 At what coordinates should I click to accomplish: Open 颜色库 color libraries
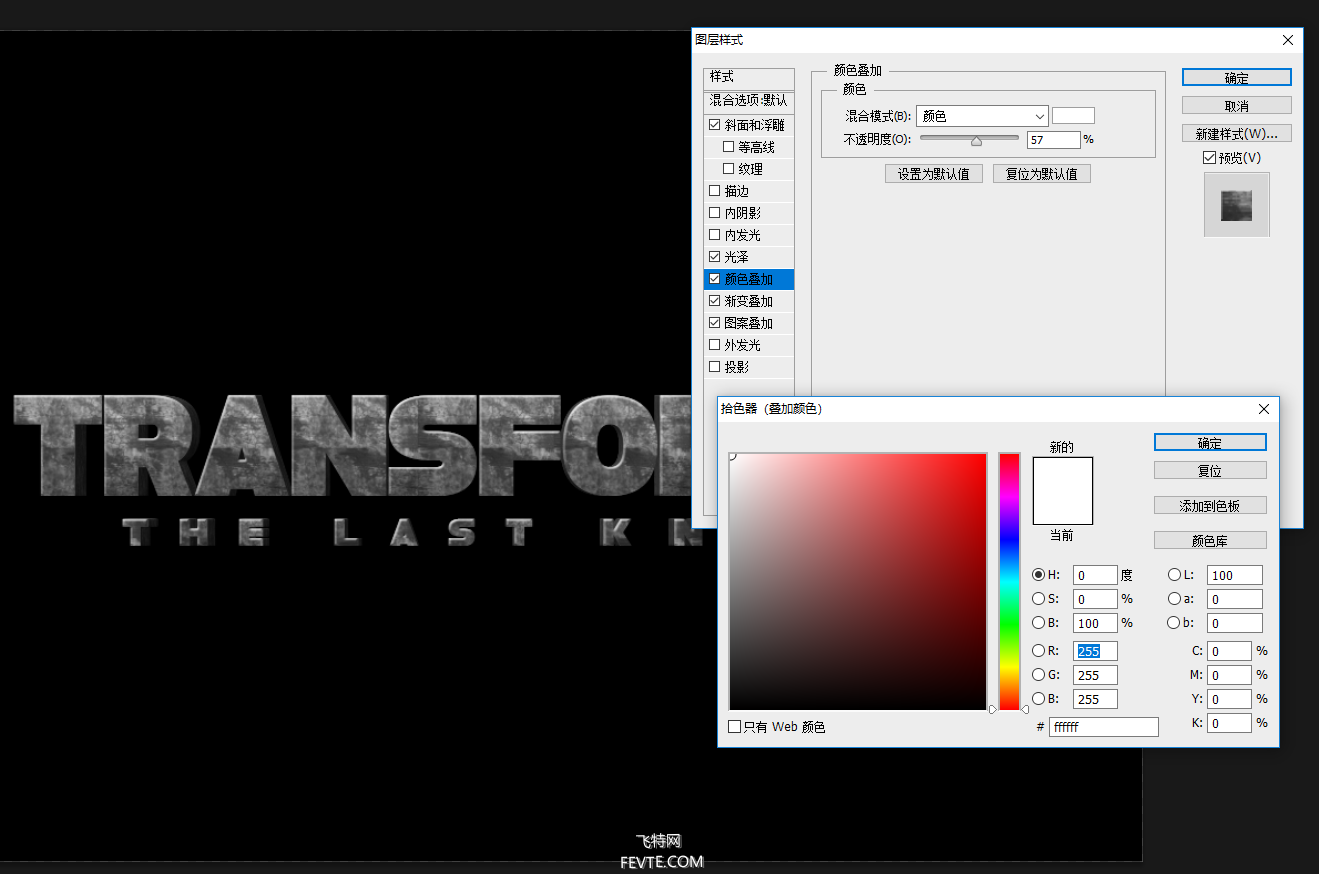[x=1210, y=540]
